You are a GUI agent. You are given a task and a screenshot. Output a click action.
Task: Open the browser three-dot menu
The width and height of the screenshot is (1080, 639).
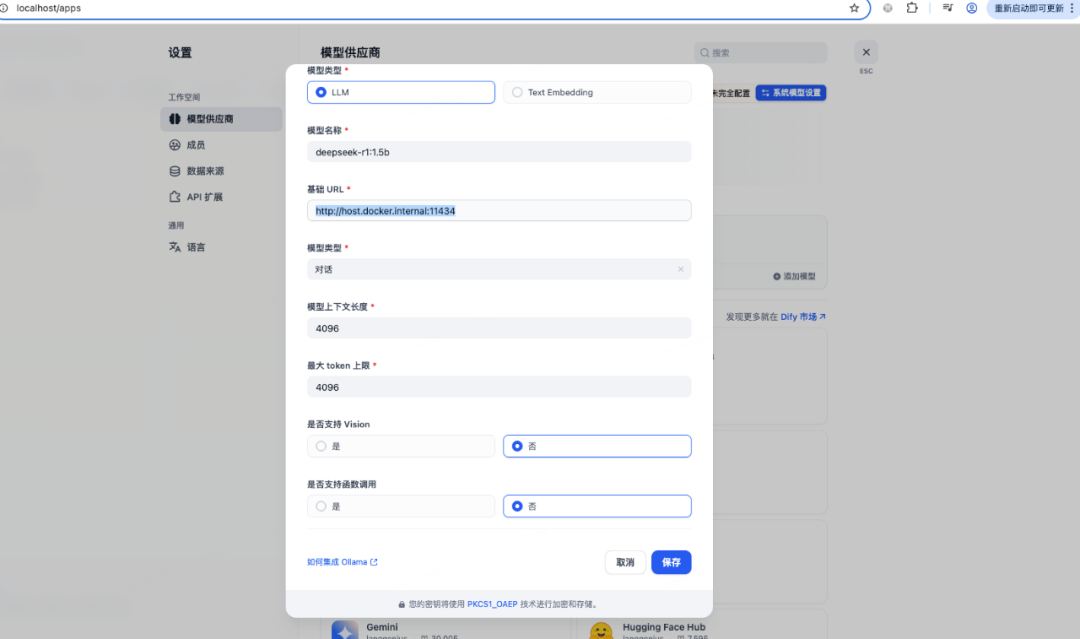point(1072,8)
